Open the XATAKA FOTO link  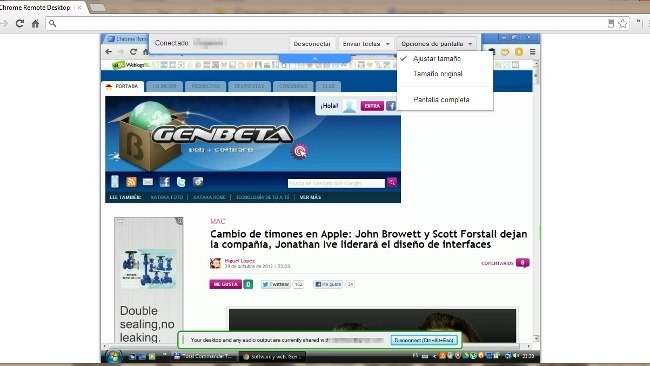tap(167, 197)
